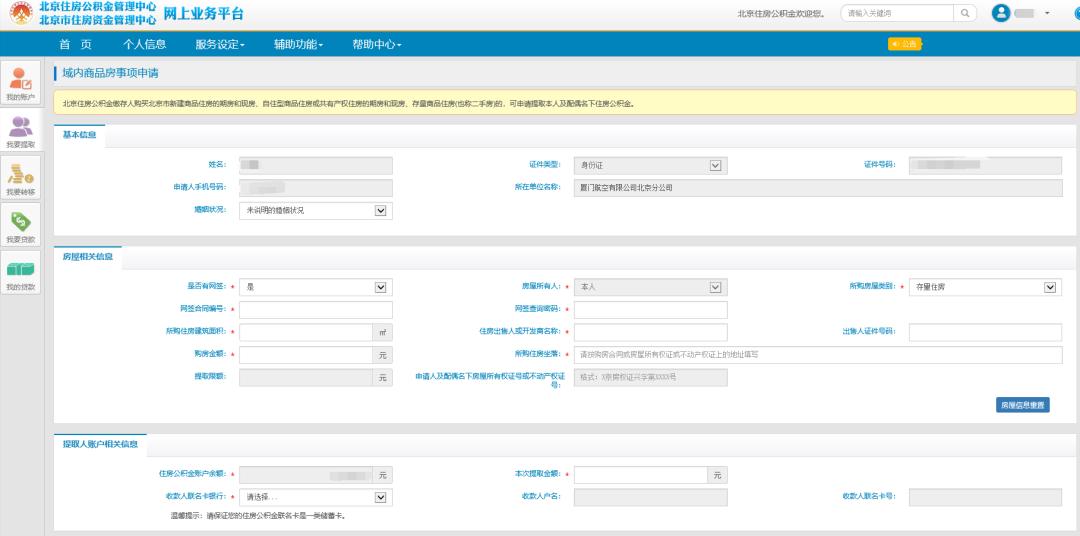Click 购房金额 input field
1080x536 pixels.
[x=306, y=355]
